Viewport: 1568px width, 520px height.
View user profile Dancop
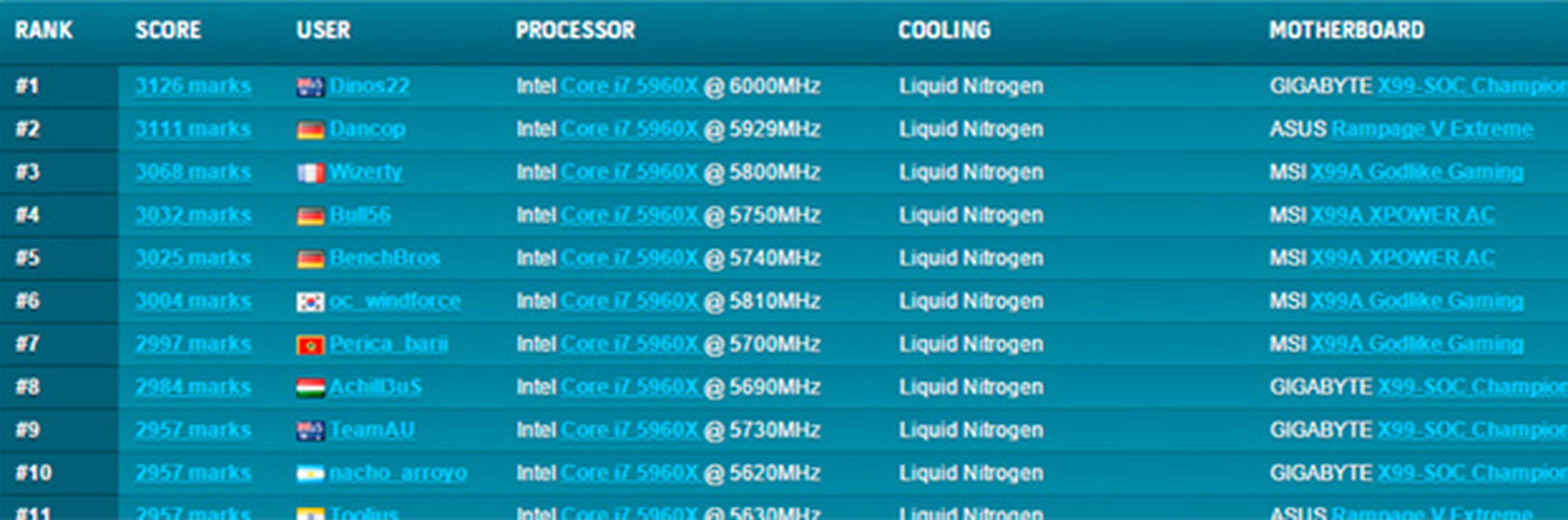point(367,129)
